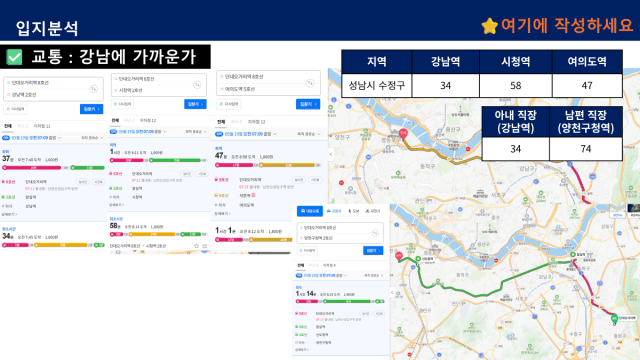This screenshot has width=640, height=360.
Task: Open 상세보기 details link in 여의도역 panel
Action: [222, 213]
